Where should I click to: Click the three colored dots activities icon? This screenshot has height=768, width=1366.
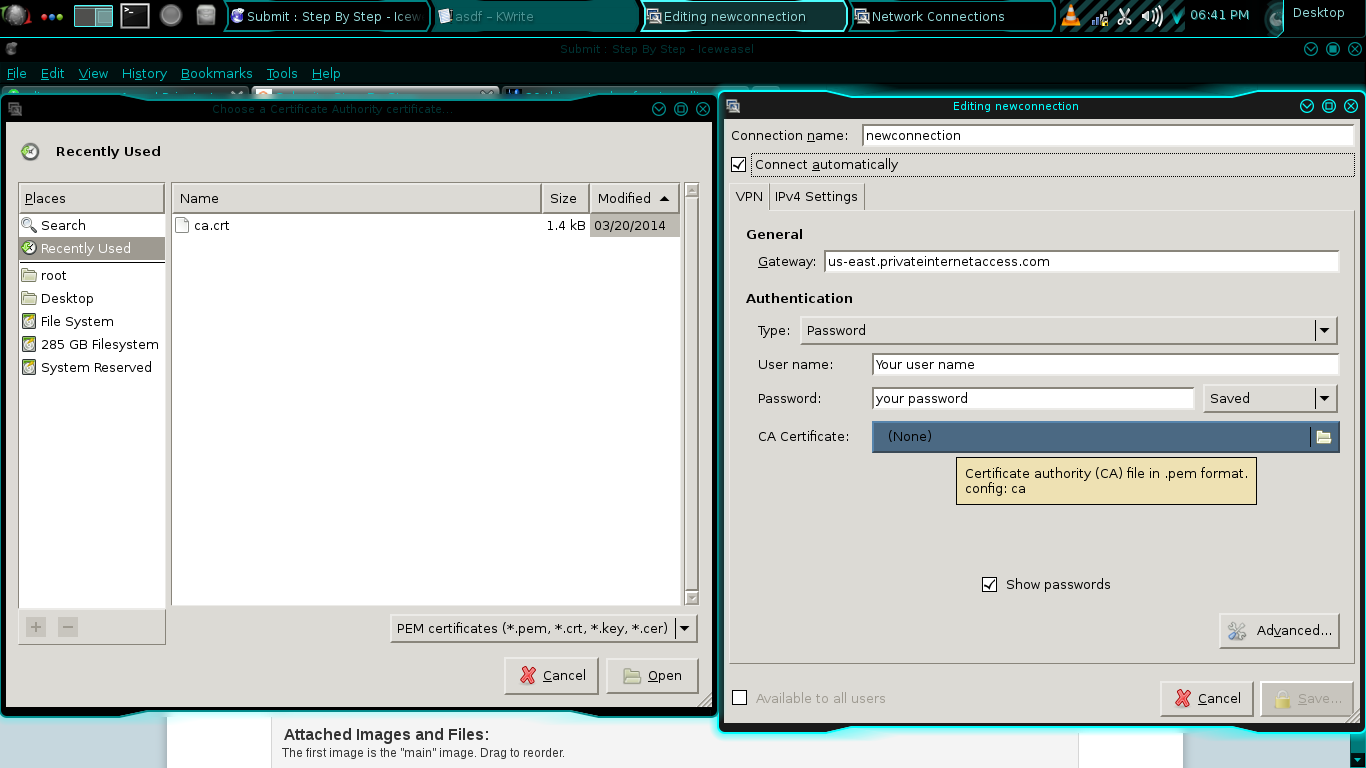[52, 17]
